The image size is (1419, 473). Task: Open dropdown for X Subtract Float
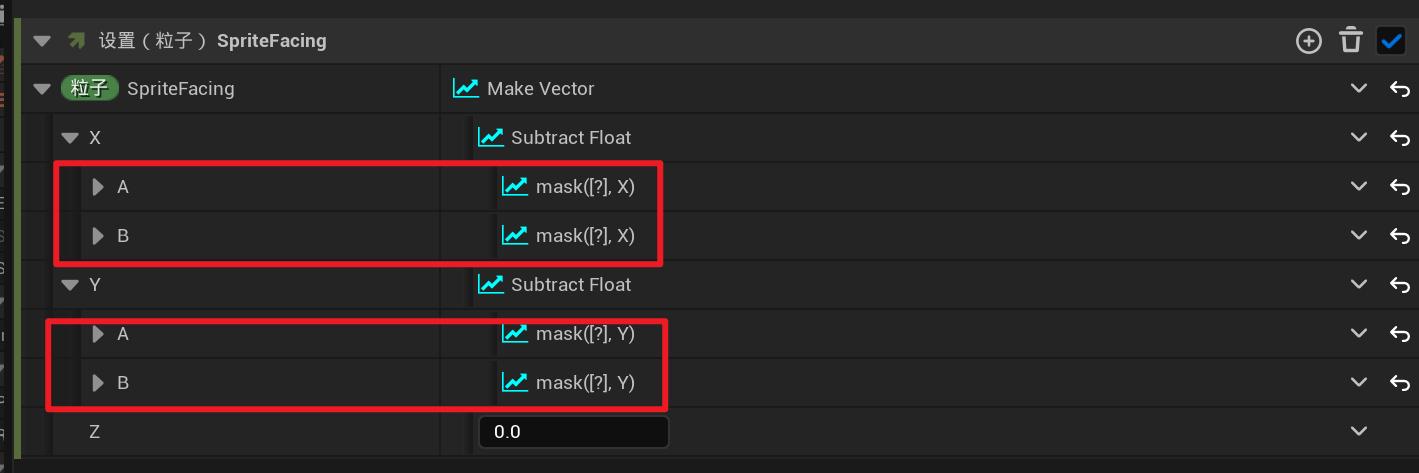click(1358, 138)
